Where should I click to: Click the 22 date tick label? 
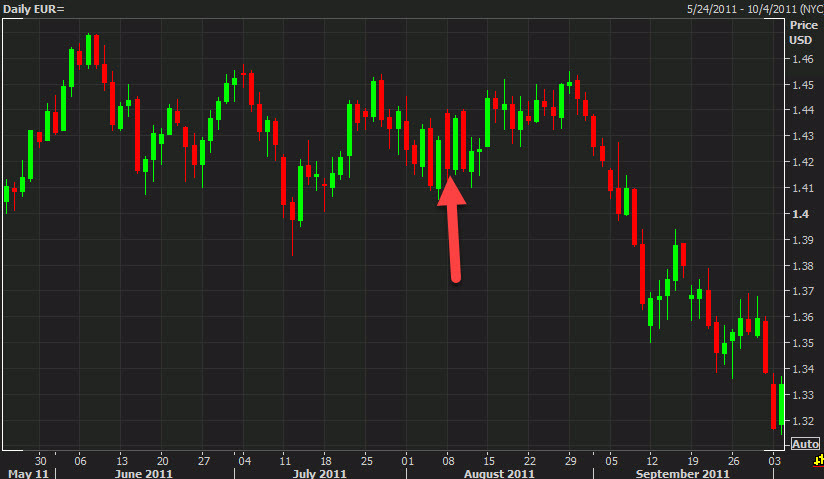[x=530, y=461]
